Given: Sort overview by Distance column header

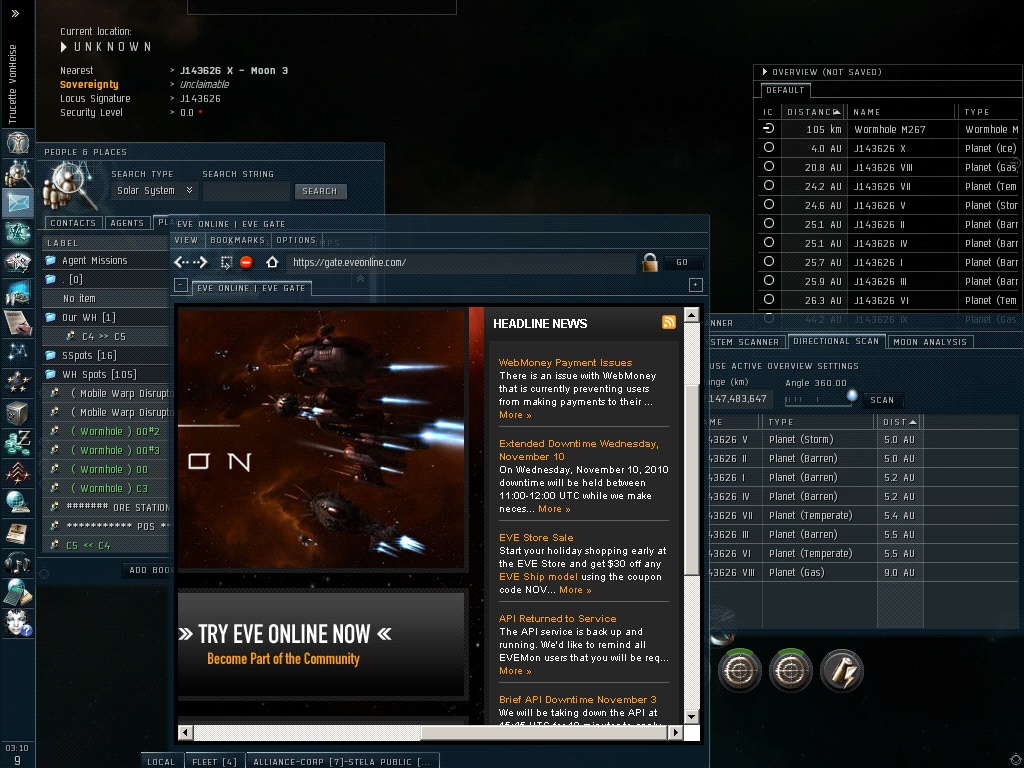Looking at the screenshot, I should (x=813, y=112).
